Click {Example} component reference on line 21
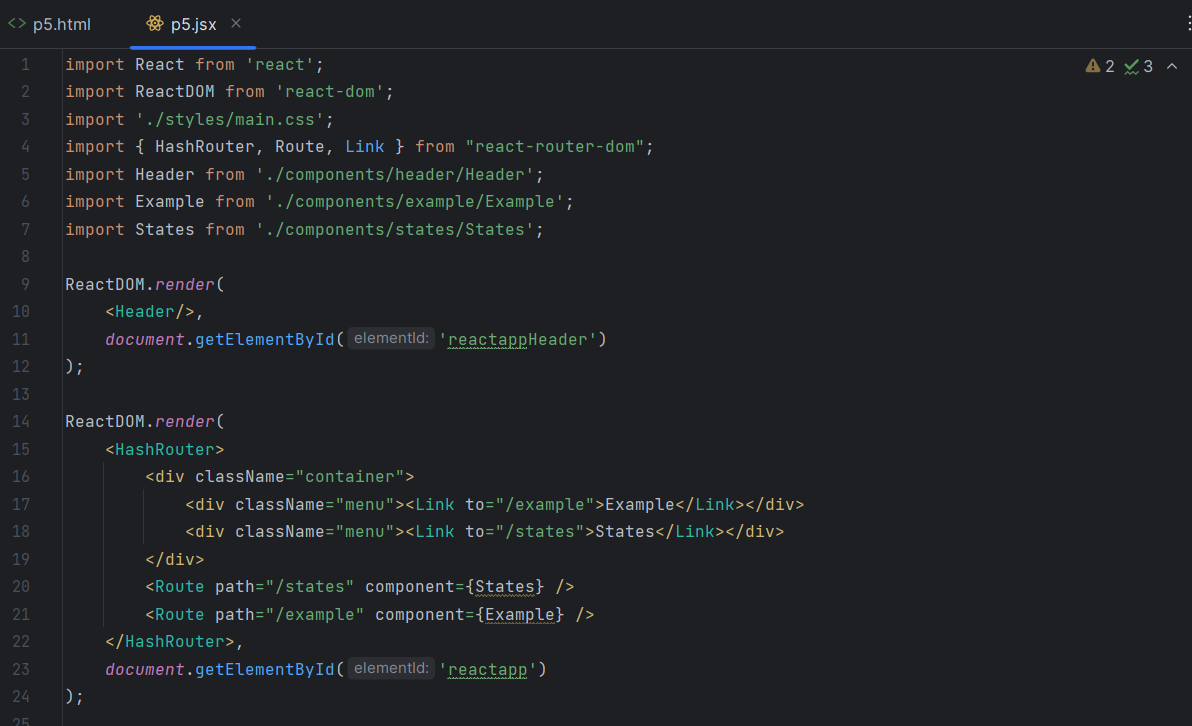 click(520, 614)
